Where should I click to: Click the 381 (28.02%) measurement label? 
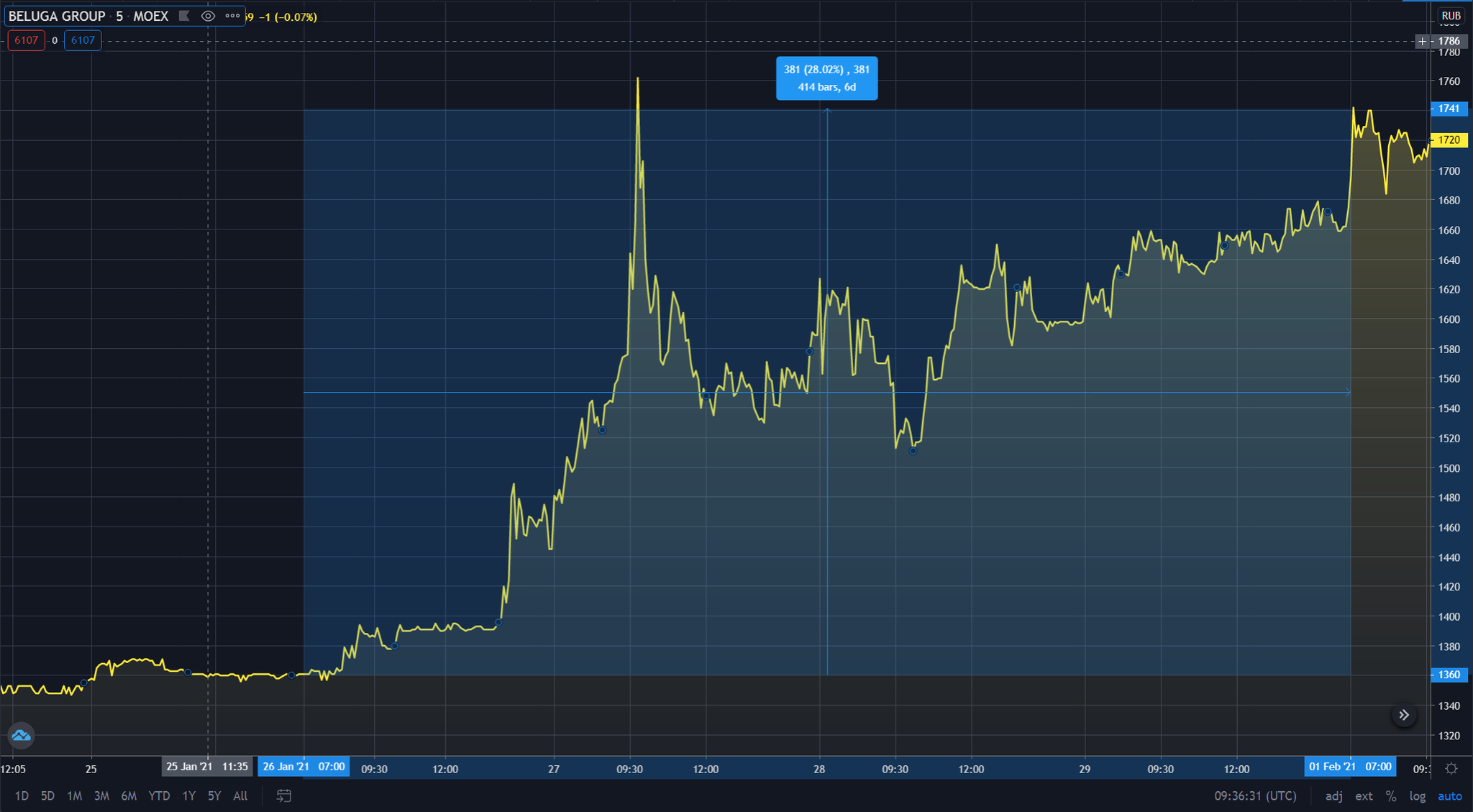(x=826, y=78)
